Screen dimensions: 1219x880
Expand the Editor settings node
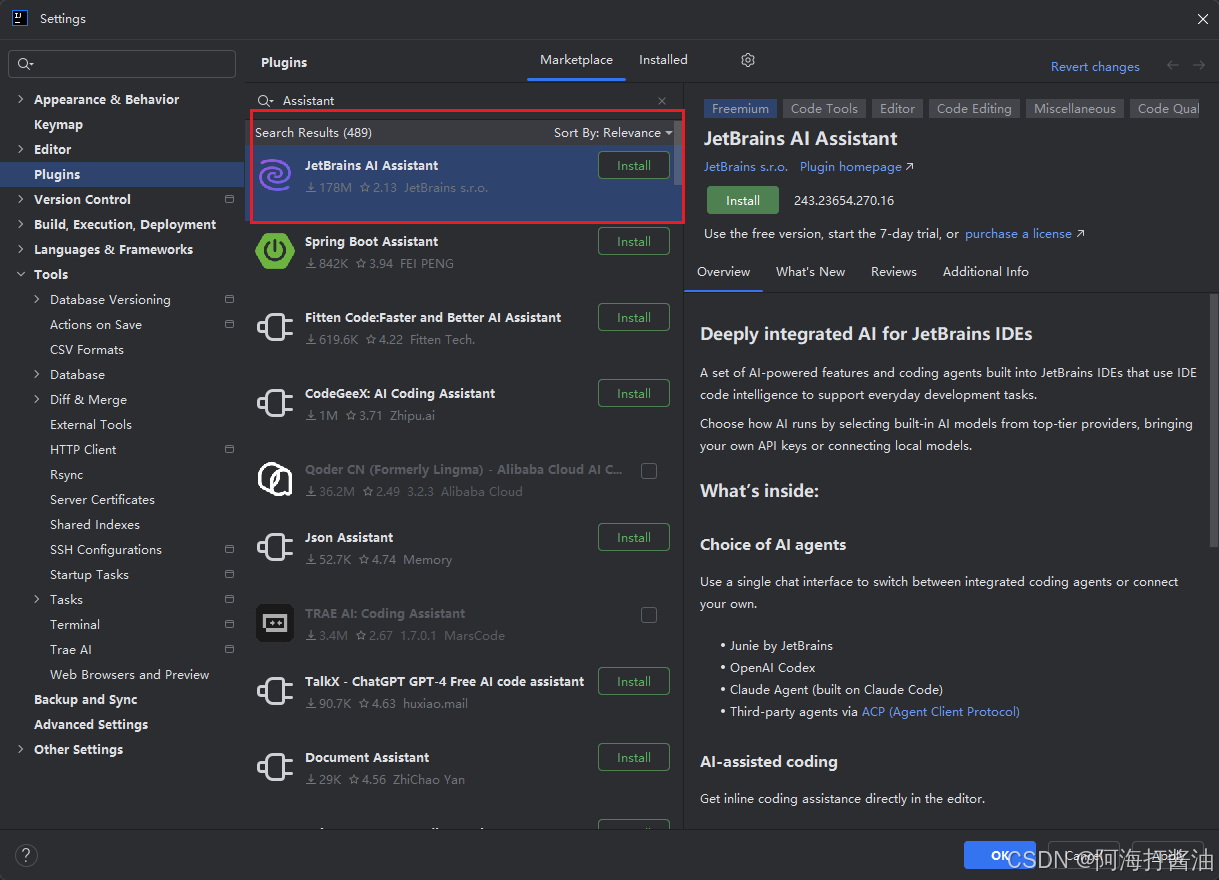point(21,150)
